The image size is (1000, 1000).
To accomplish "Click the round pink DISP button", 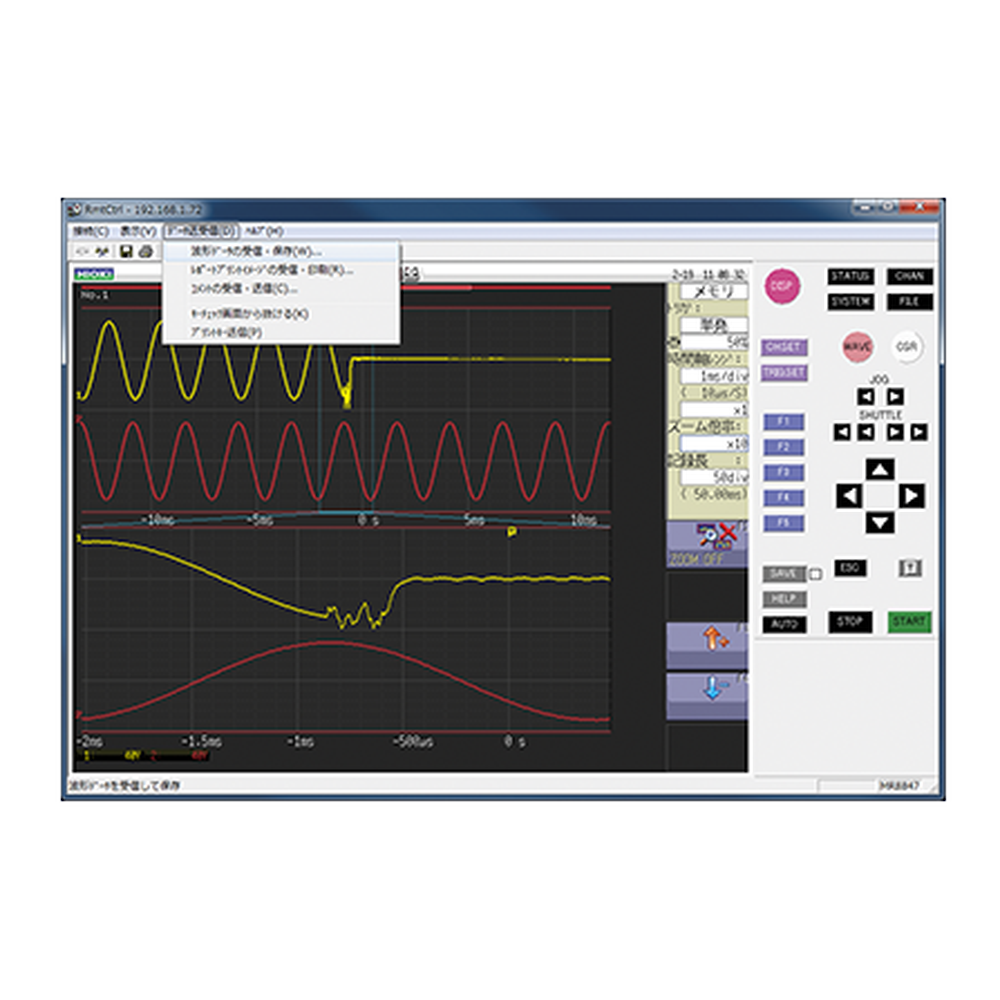I will point(782,286).
